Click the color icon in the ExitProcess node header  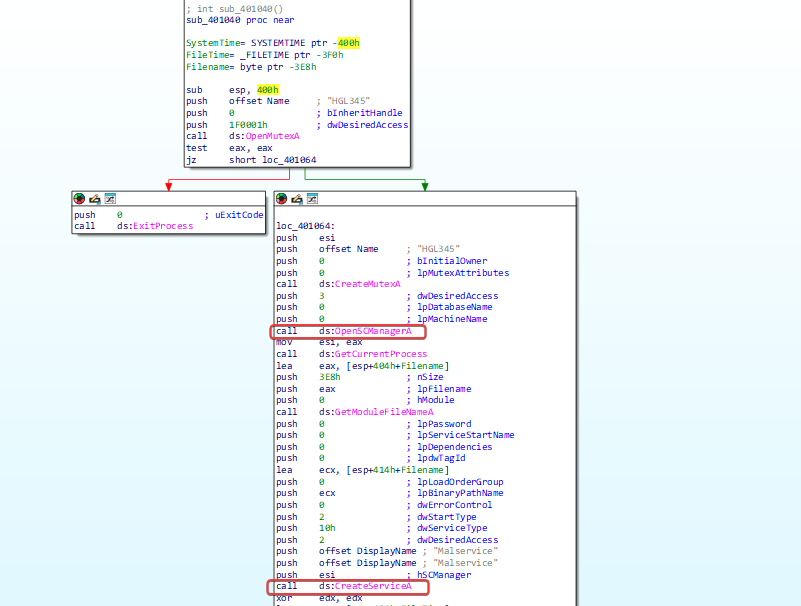(x=79, y=199)
